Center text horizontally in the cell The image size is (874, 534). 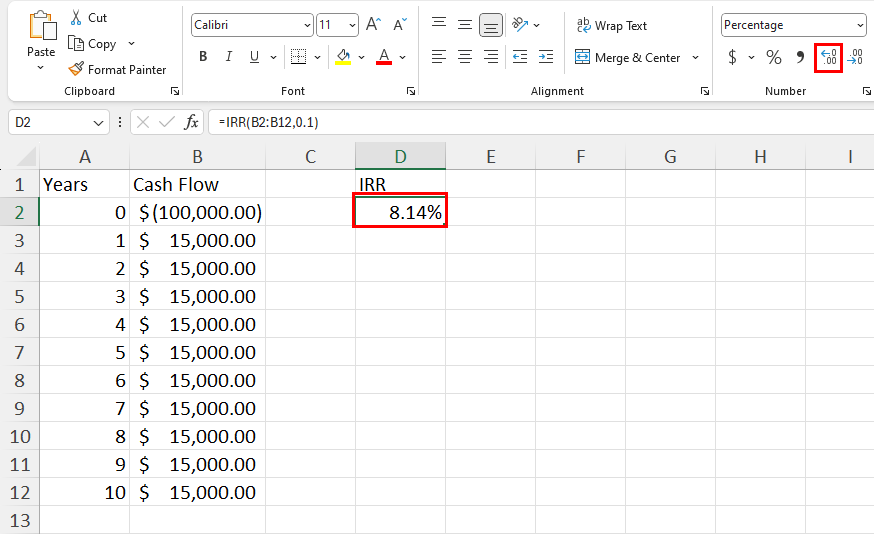tap(464, 56)
